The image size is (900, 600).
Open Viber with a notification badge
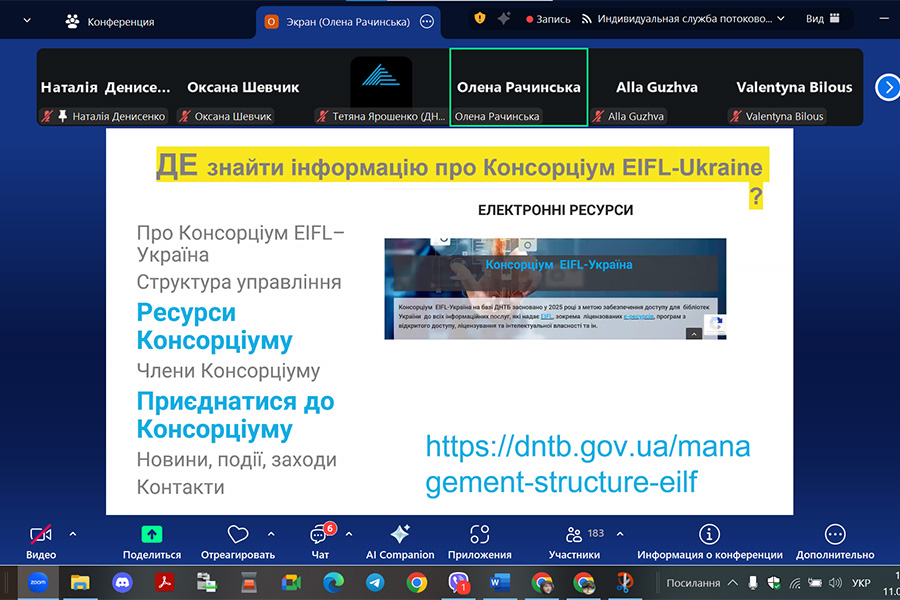point(459,583)
